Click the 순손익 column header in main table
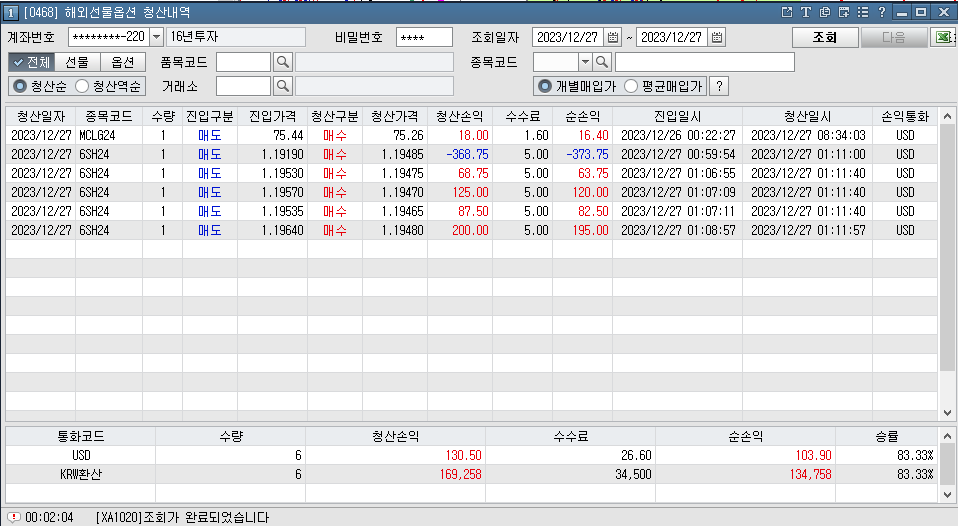Viewport: 958px width, 526px height. 582,116
